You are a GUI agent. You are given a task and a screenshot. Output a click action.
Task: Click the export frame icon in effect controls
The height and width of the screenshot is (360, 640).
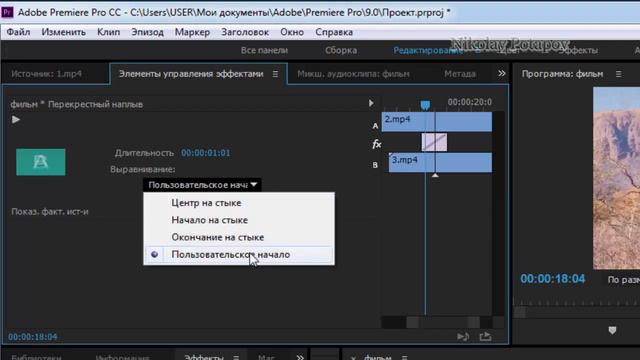(485, 336)
